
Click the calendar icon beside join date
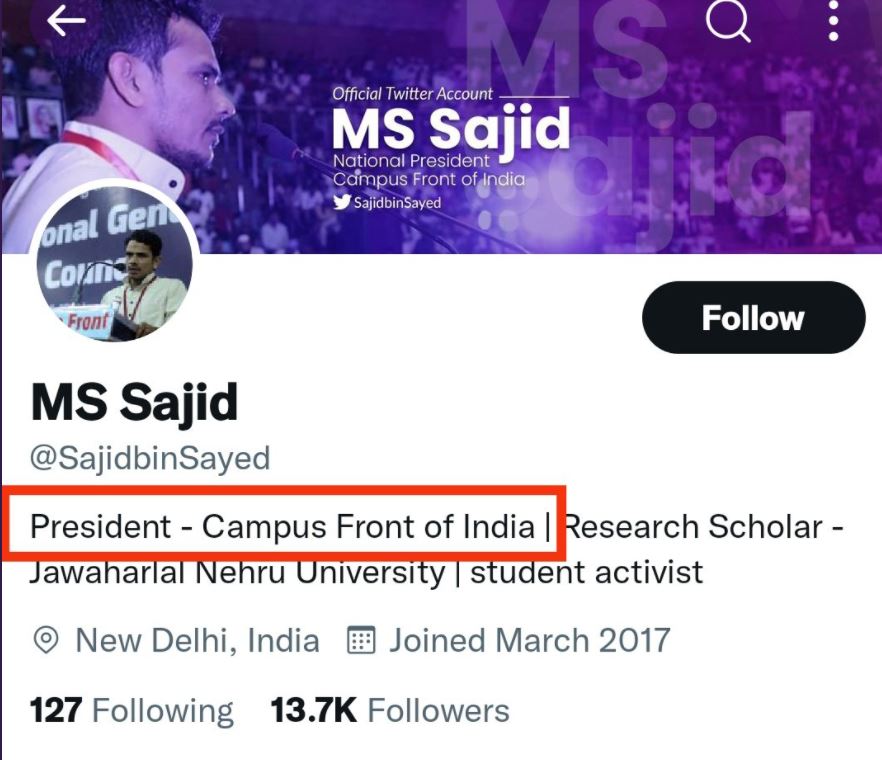pyautogui.click(x=360, y=640)
